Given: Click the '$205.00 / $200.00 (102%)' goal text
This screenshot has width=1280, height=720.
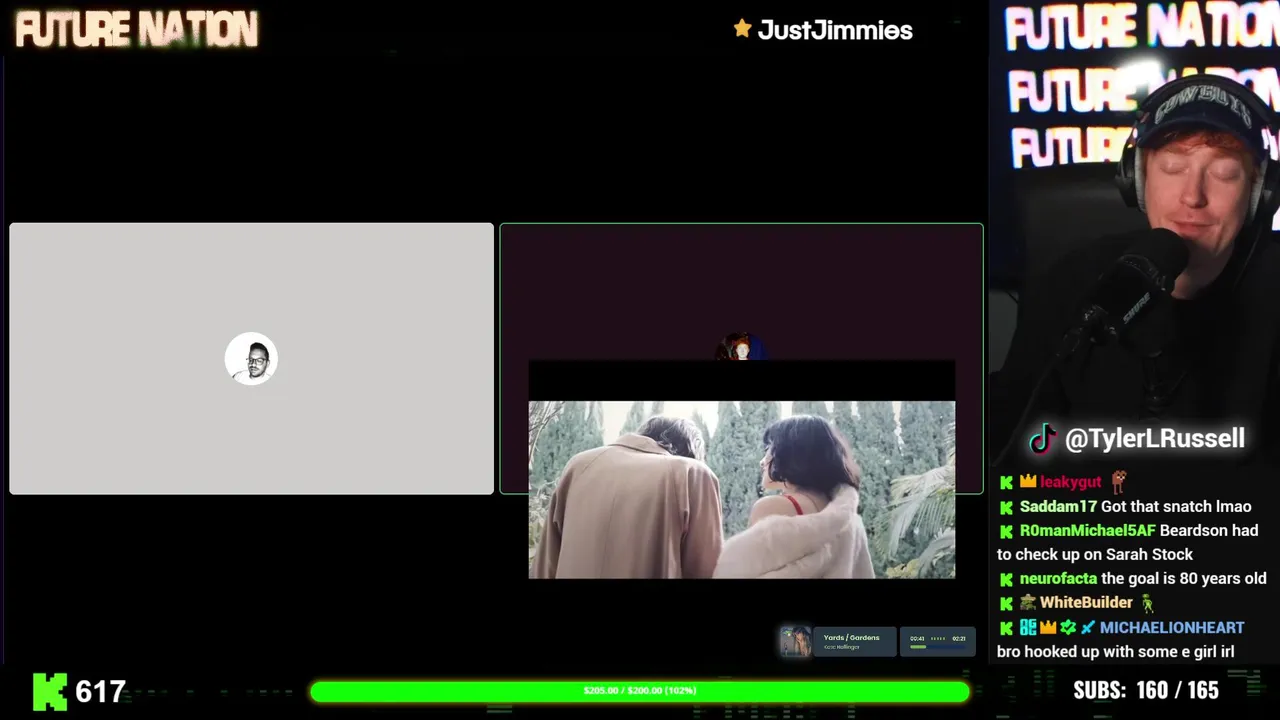Looking at the screenshot, I should click(x=640, y=691).
